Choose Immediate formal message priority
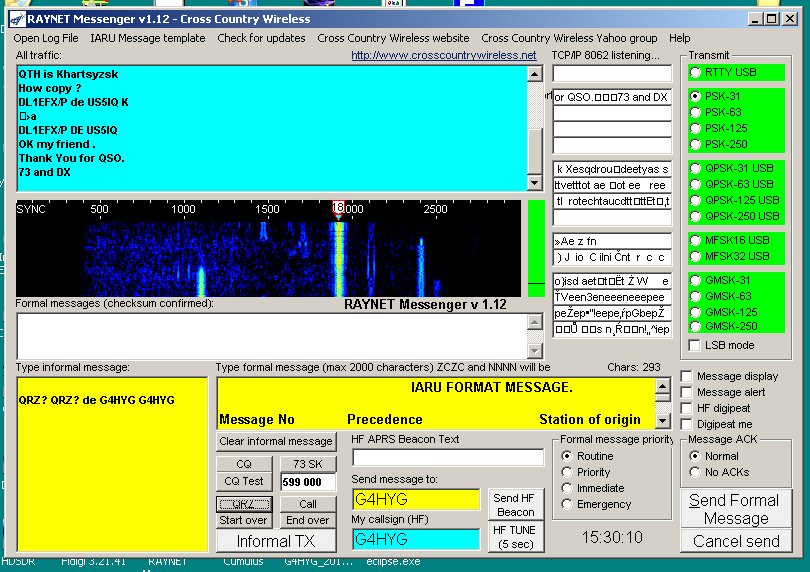Image resolution: width=810 pixels, height=572 pixels. (x=567, y=488)
